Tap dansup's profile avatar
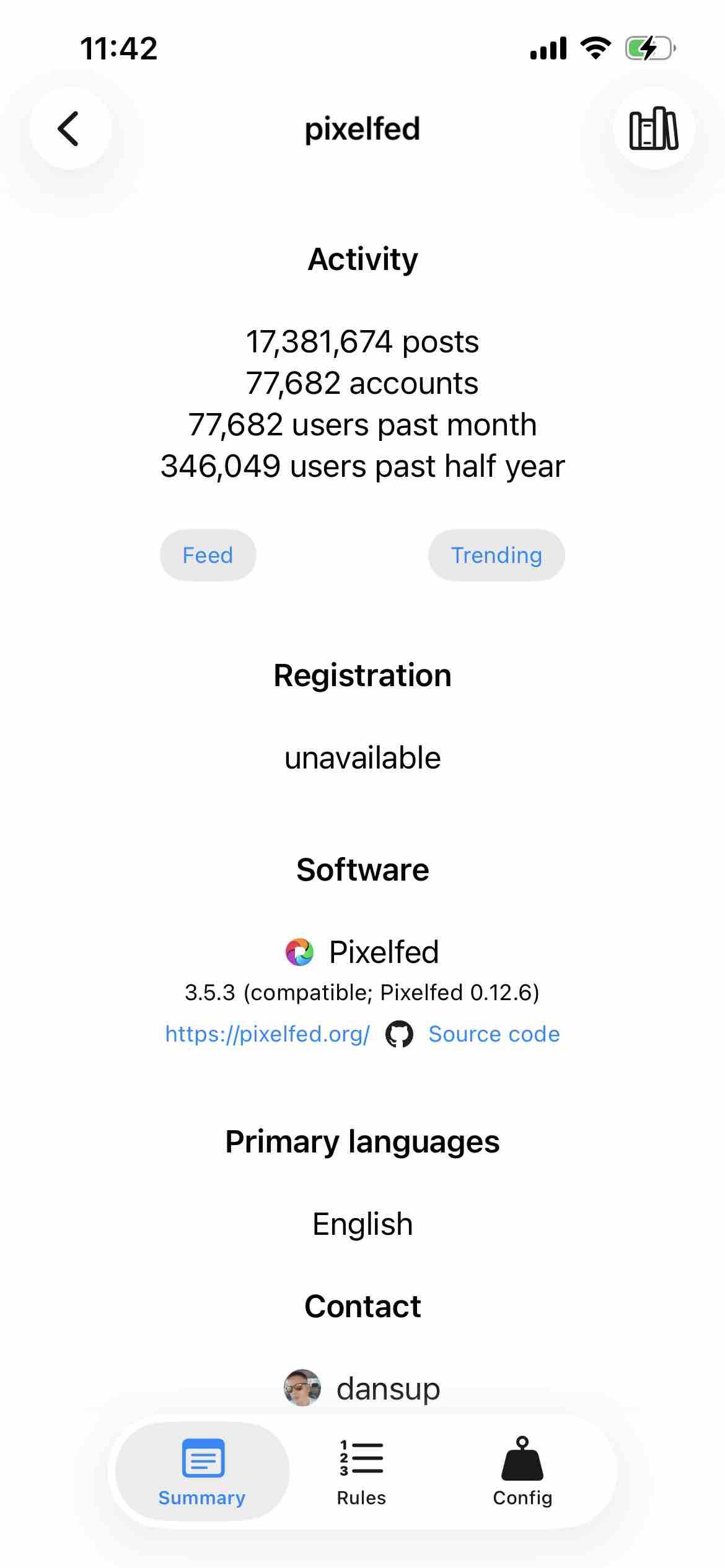This screenshot has width=725, height=1568. [x=302, y=1388]
